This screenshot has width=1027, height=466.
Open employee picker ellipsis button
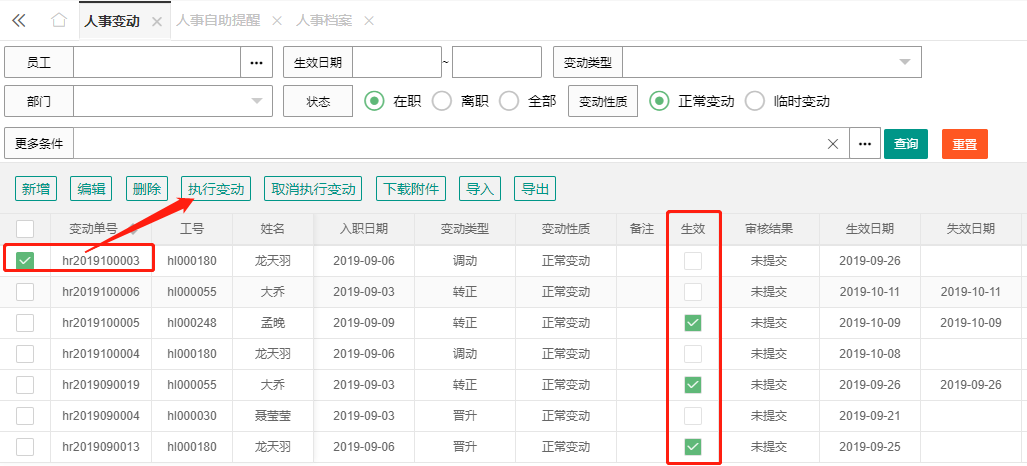click(x=256, y=62)
